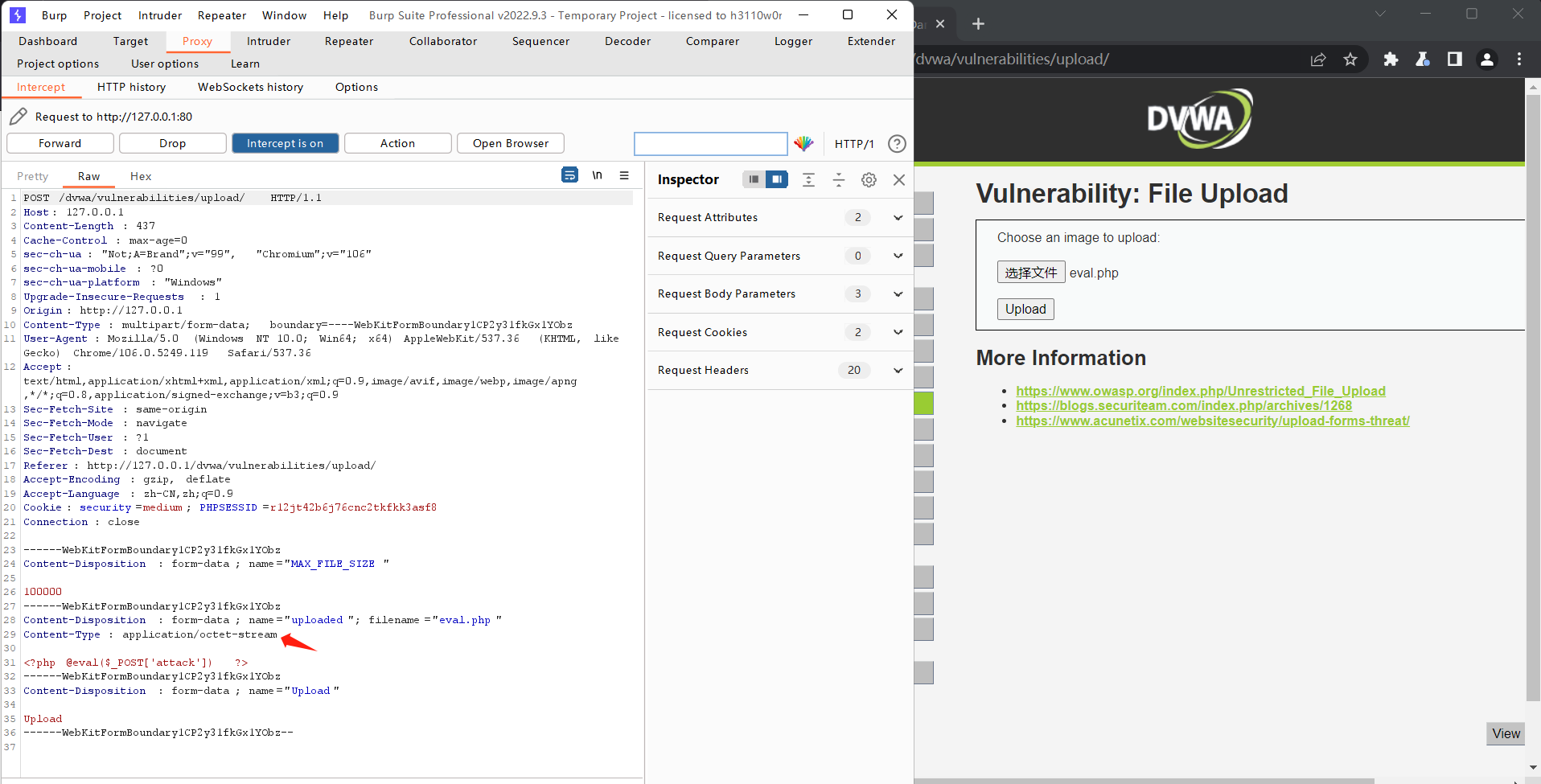
Task: Toggle show non-printable \n characters
Action: (598, 175)
